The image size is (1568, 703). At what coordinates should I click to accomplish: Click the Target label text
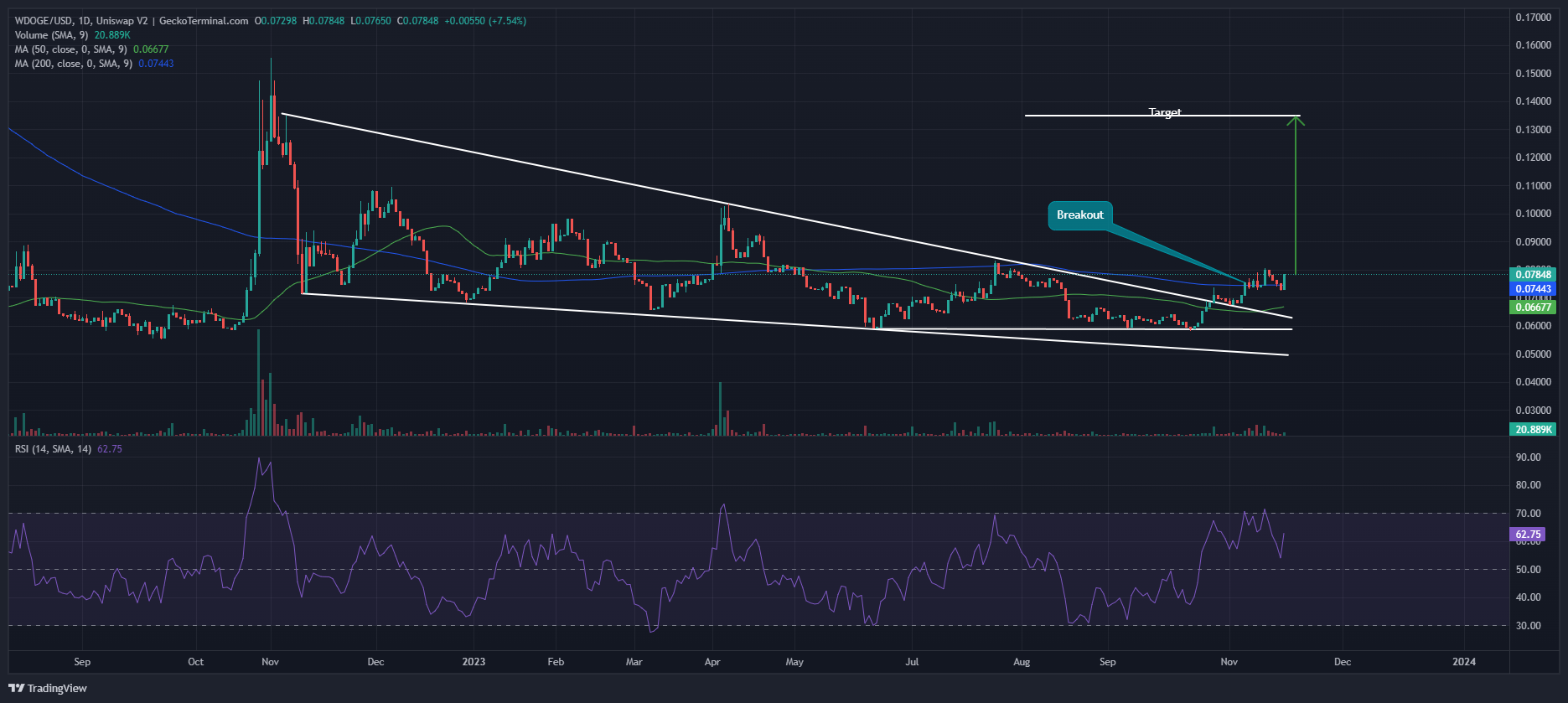pos(1165,111)
